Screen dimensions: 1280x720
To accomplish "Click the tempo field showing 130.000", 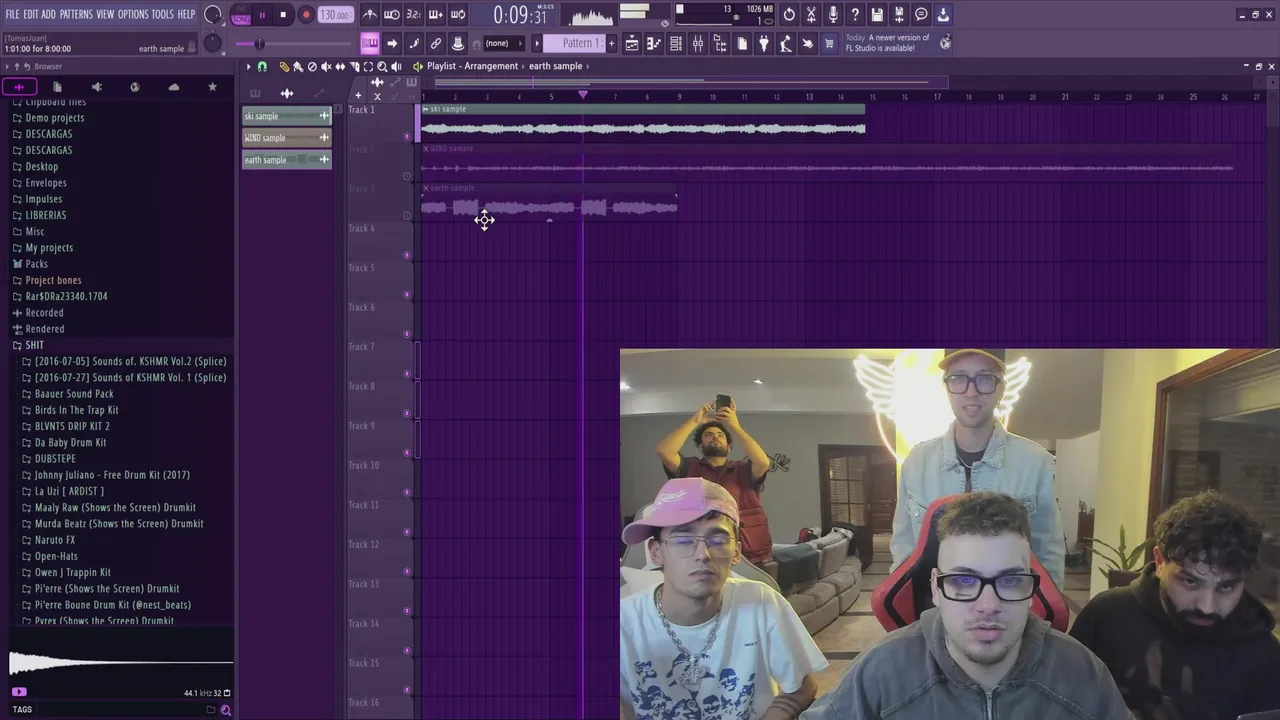I will click(x=336, y=15).
